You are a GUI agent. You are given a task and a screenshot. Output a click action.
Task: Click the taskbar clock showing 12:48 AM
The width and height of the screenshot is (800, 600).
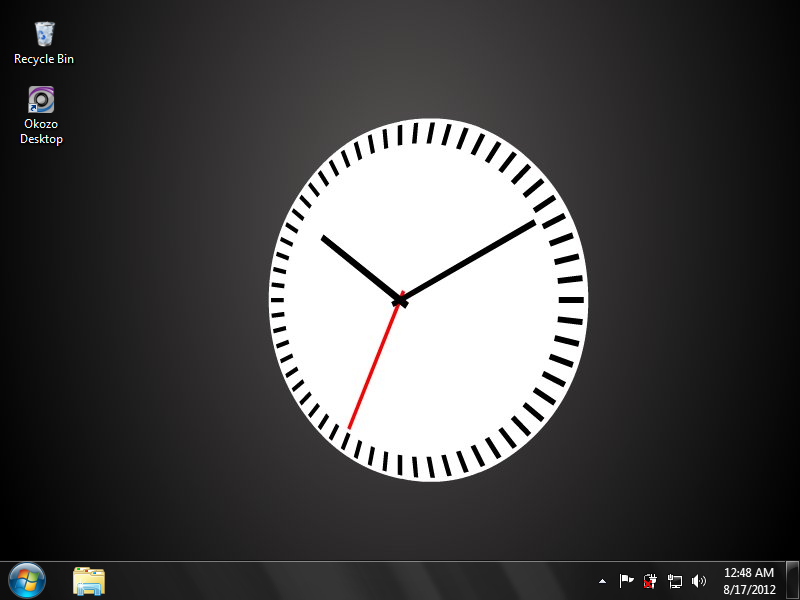tap(748, 572)
